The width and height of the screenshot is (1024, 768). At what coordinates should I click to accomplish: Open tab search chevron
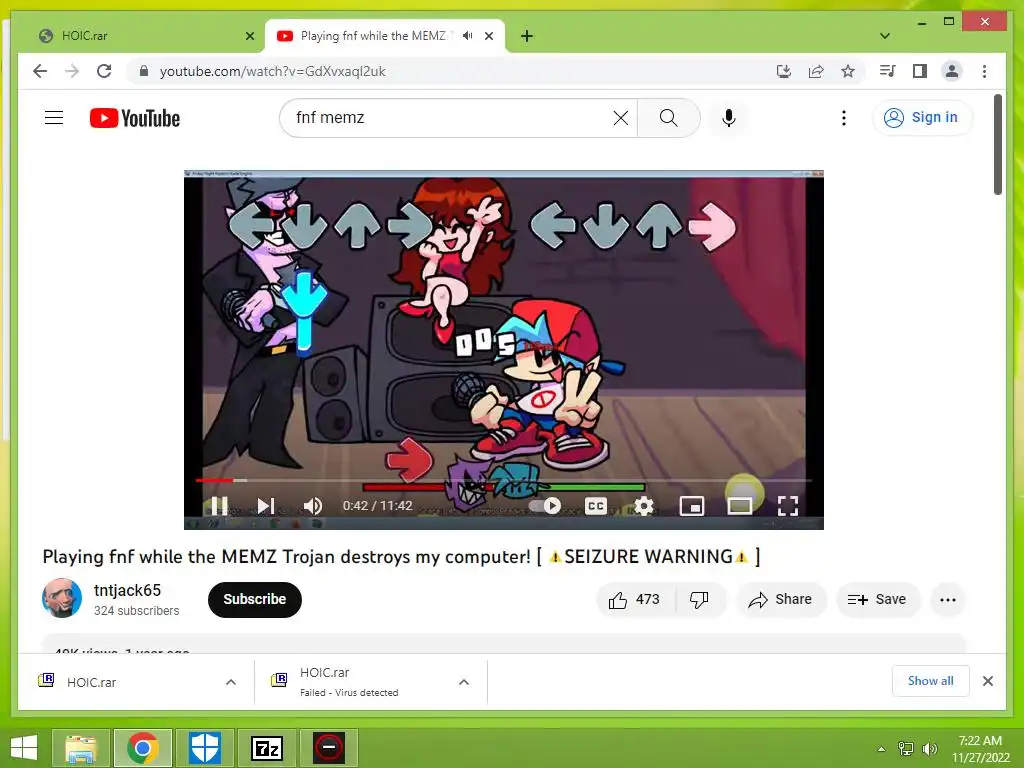point(885,36)
